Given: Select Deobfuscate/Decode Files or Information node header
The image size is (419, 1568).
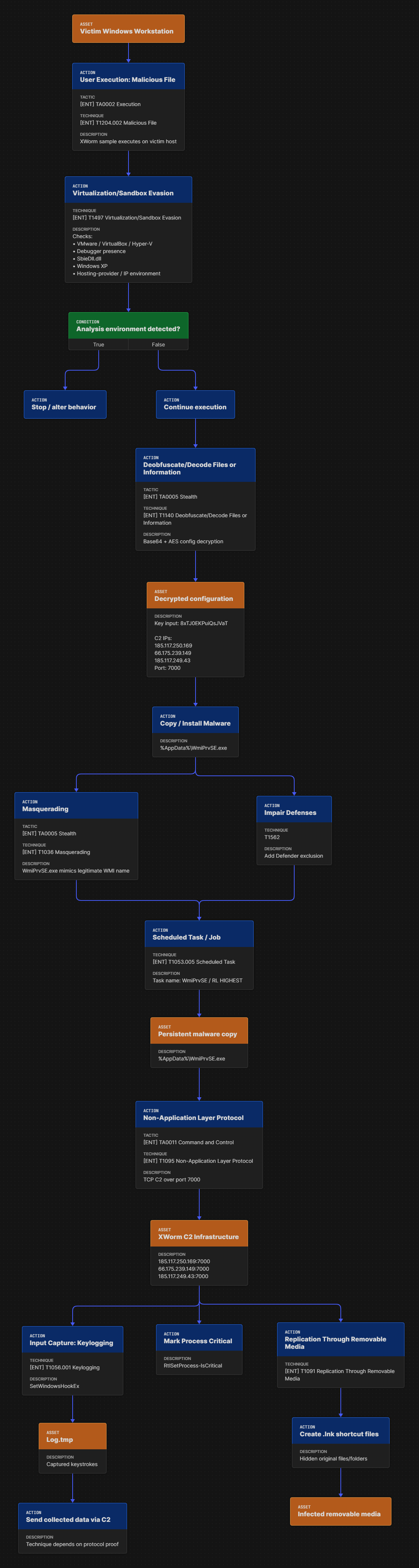Looking at the screenshot, I should pos(195,465).
